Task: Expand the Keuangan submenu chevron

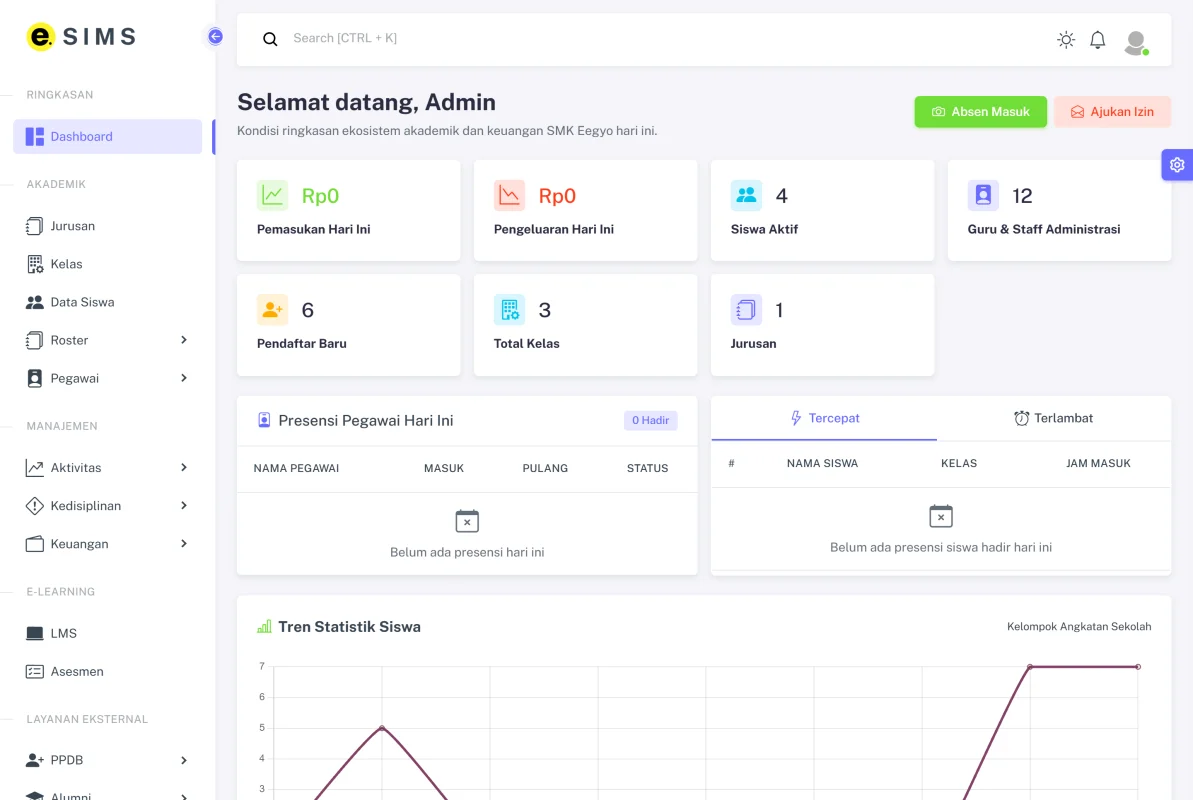Action: 183,543
